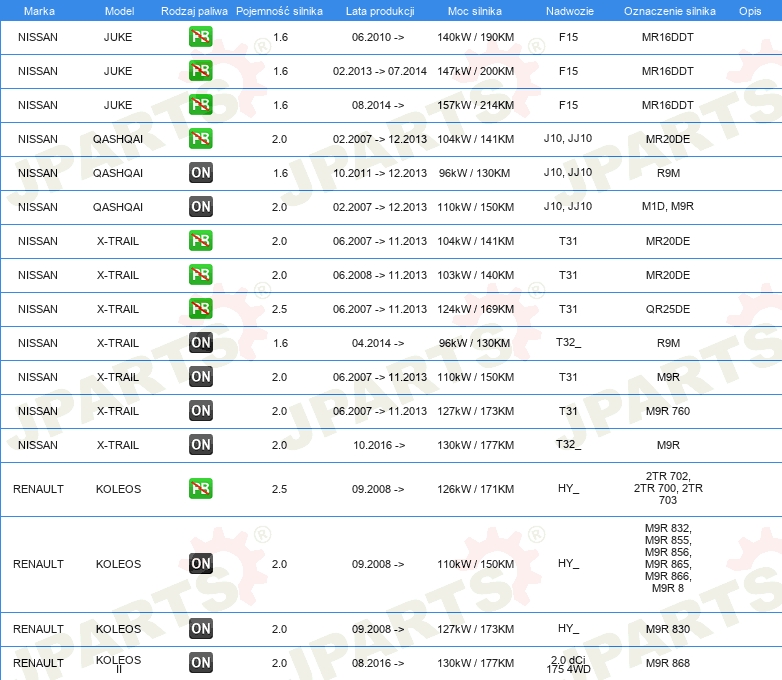Viewport: 782px width, 680px height.
Task: Click the ON diesel icon in the X-TRAIL 04.2014 row
Action: point(200,343)
